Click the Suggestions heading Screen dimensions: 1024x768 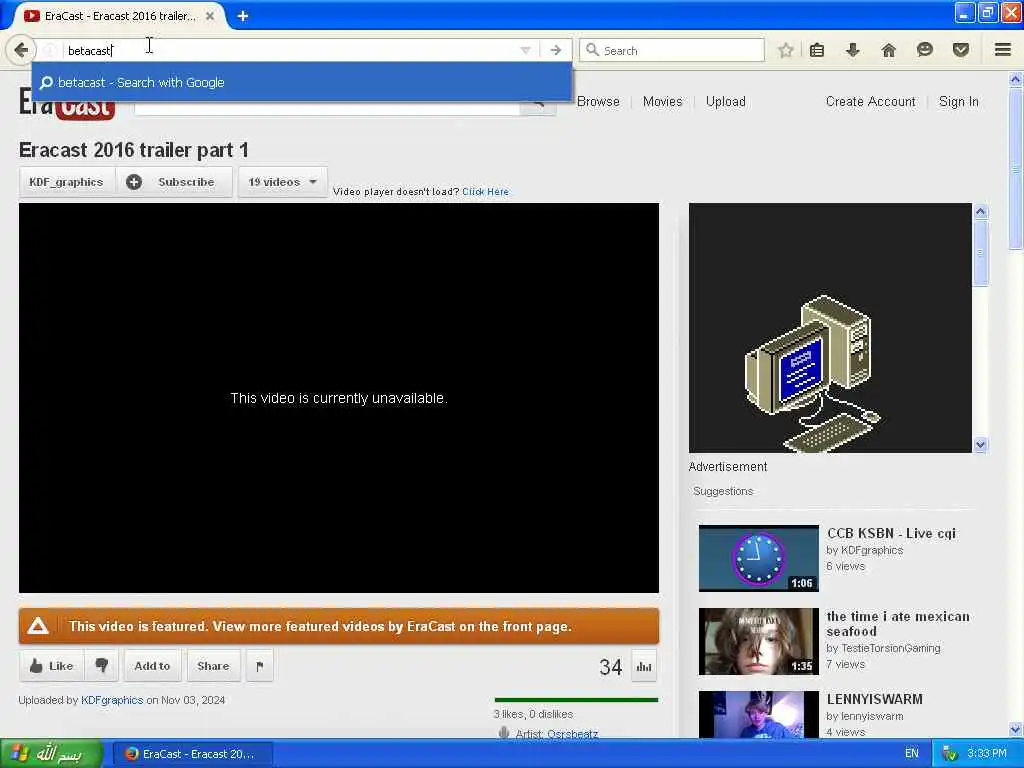coord(723,491)
